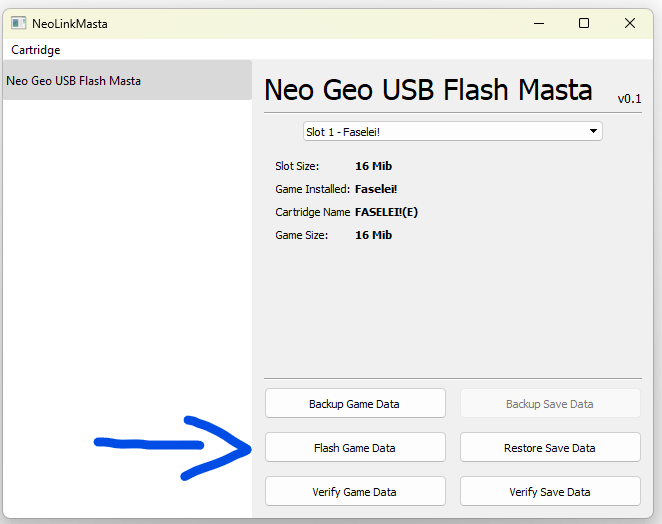662x524 pixels.
Task: Open the Cartridge menu
Action: tap(36, 50)
